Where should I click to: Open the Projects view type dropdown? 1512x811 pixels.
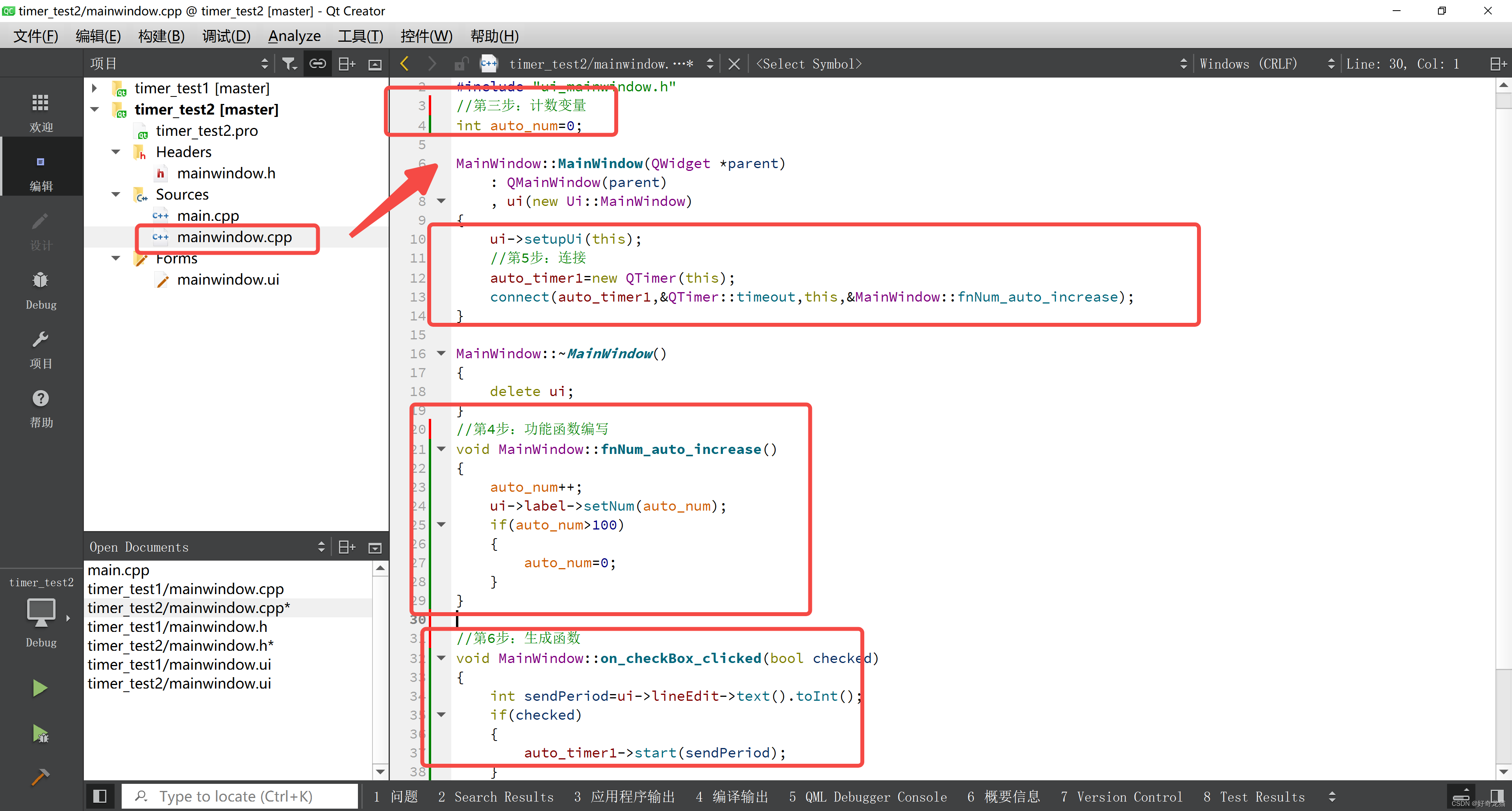(179, 64)
